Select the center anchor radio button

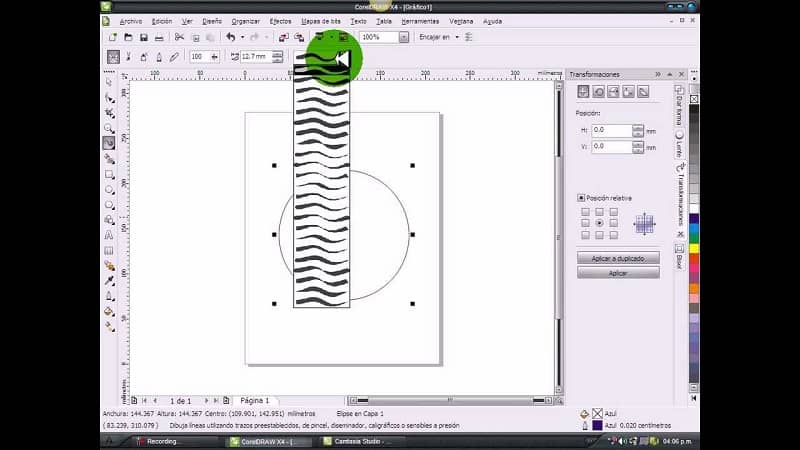599,223
